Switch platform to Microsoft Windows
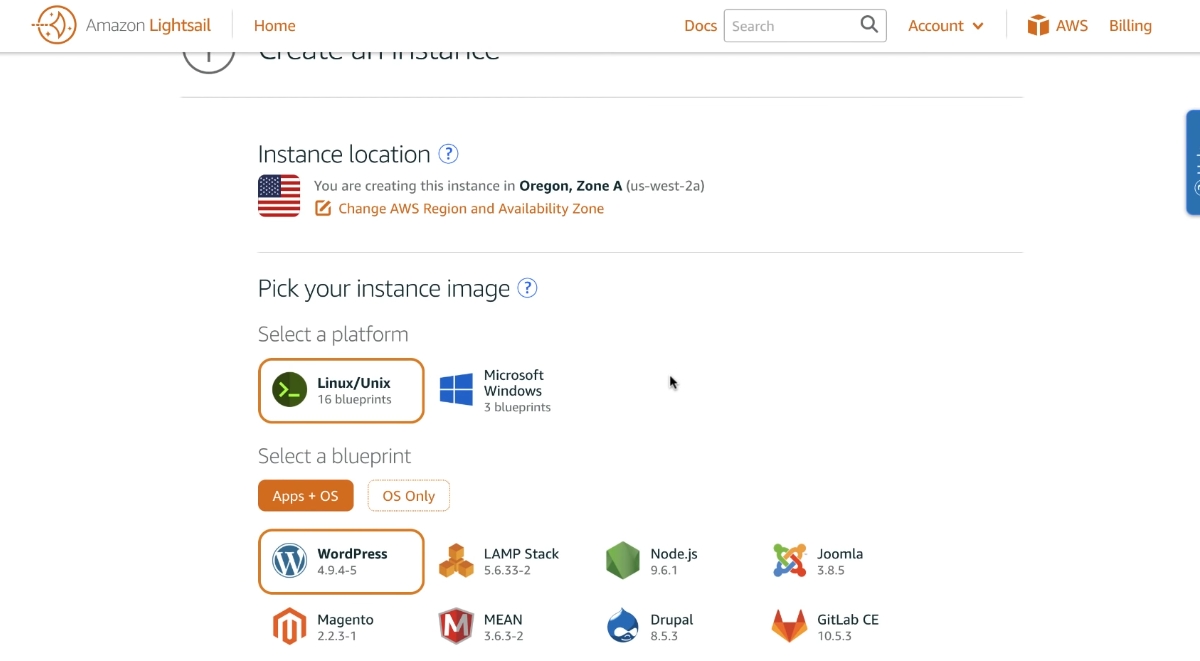 click(x=497, y=391)
